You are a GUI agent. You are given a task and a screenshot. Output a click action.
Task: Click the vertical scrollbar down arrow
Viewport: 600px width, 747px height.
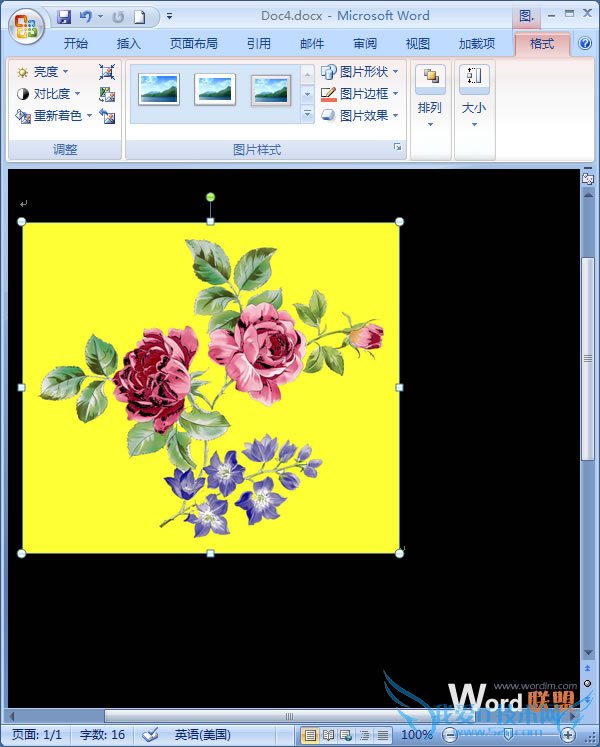(x=588, y=653)
